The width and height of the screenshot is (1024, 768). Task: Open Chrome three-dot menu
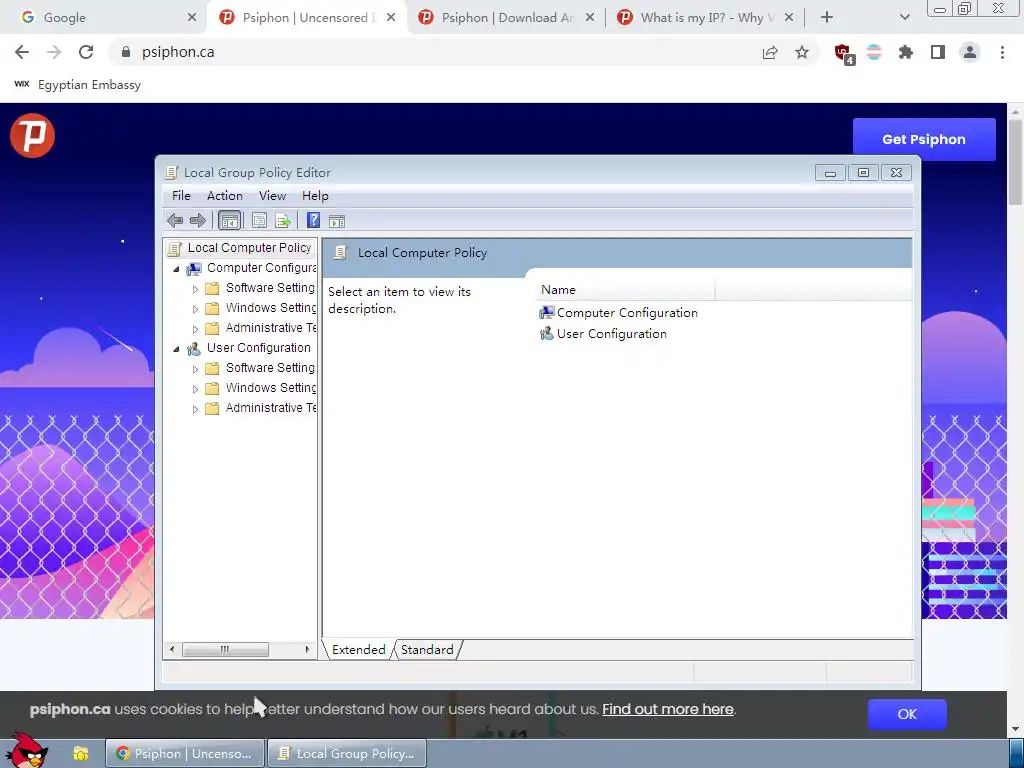point(1002,52)
